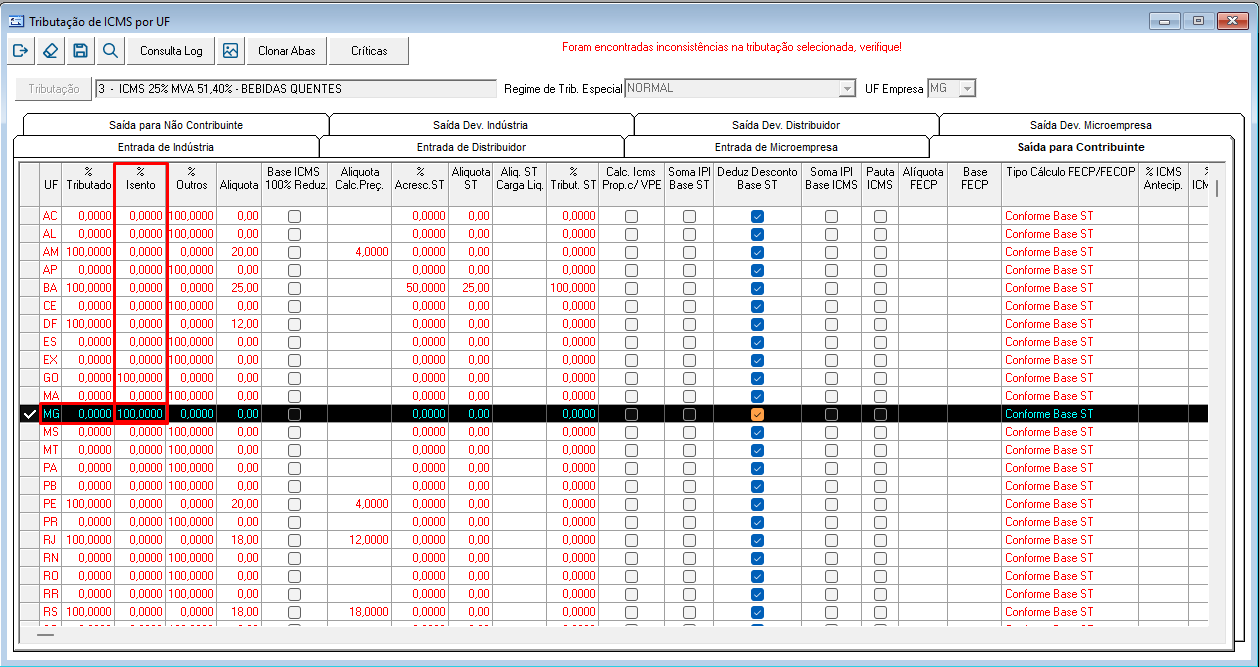This screenshot has height=667, width=1260.
Task: Go to Entrada de Microempresa tab
Action: [x=776, y=147]
